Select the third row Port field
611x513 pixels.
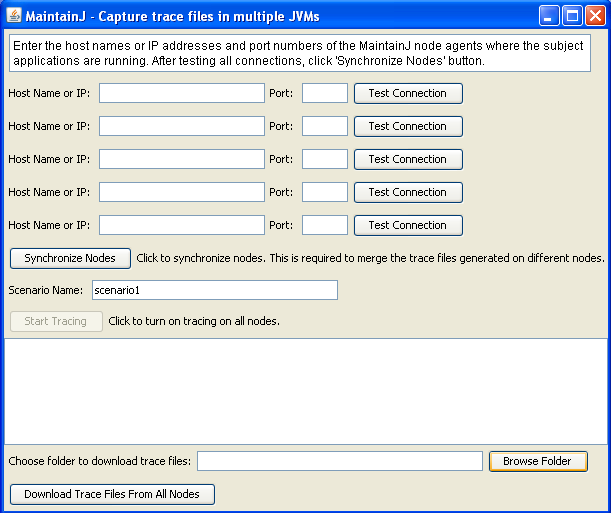(x=324, y=159)
